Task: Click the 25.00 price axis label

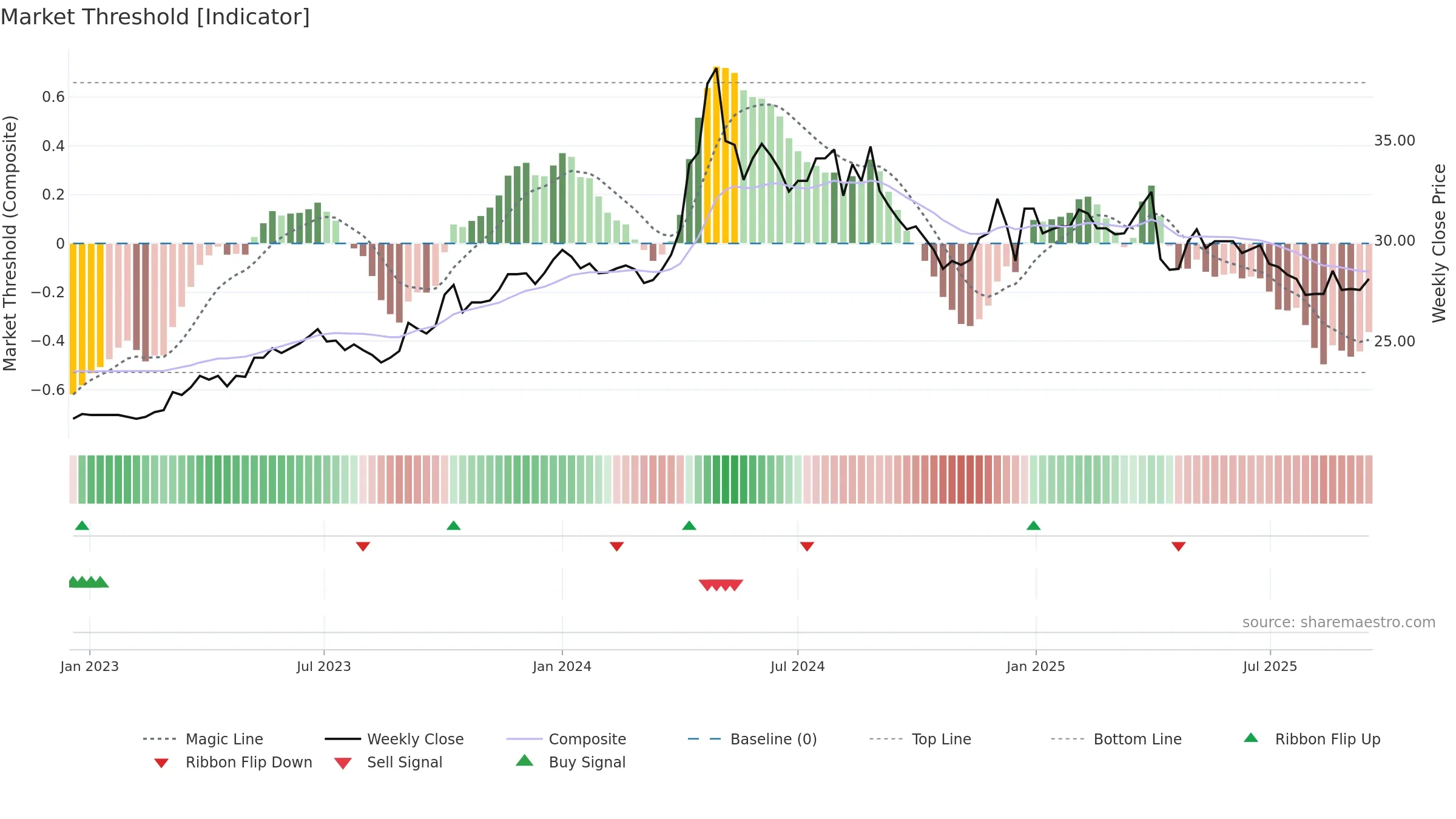Action: click(x=1395, y=341)
